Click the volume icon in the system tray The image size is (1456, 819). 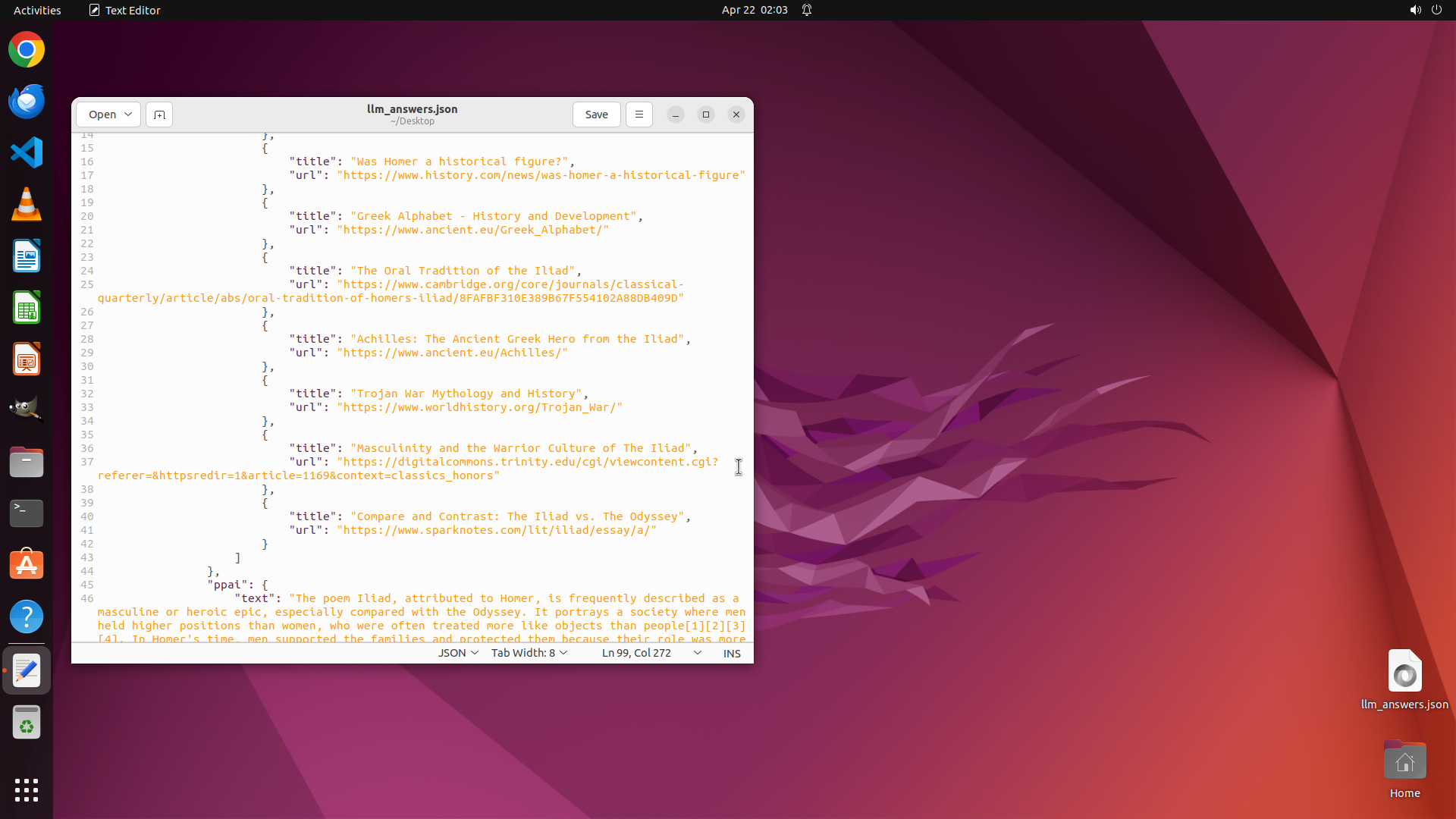click(x=1415, y=10)
